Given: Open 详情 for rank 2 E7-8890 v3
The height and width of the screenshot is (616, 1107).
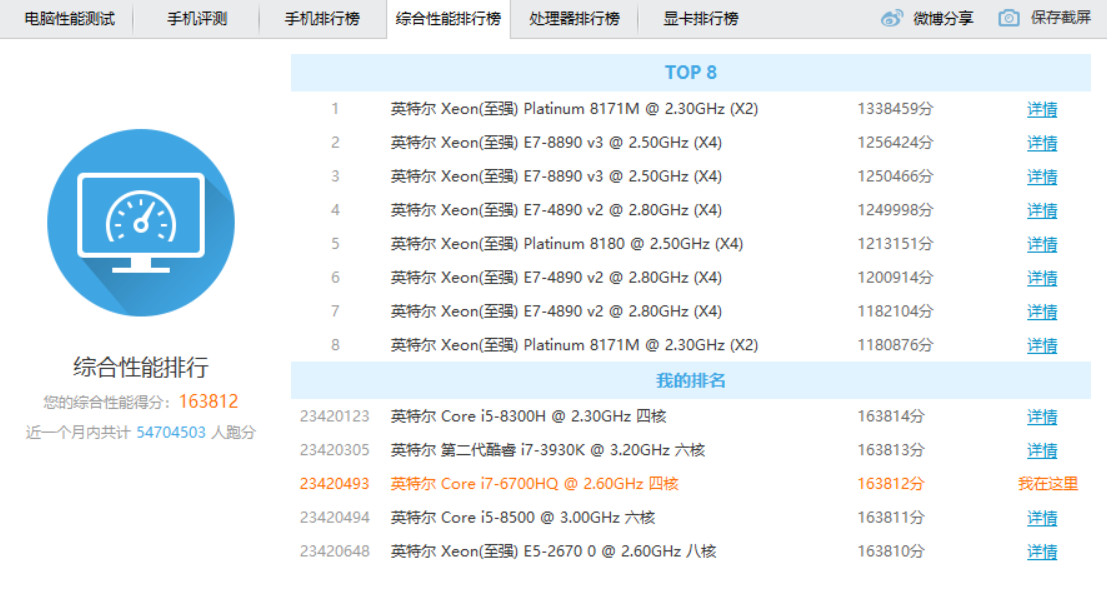Looking at the screenshot, I should pyautogui.click(x=1042, y=143).
